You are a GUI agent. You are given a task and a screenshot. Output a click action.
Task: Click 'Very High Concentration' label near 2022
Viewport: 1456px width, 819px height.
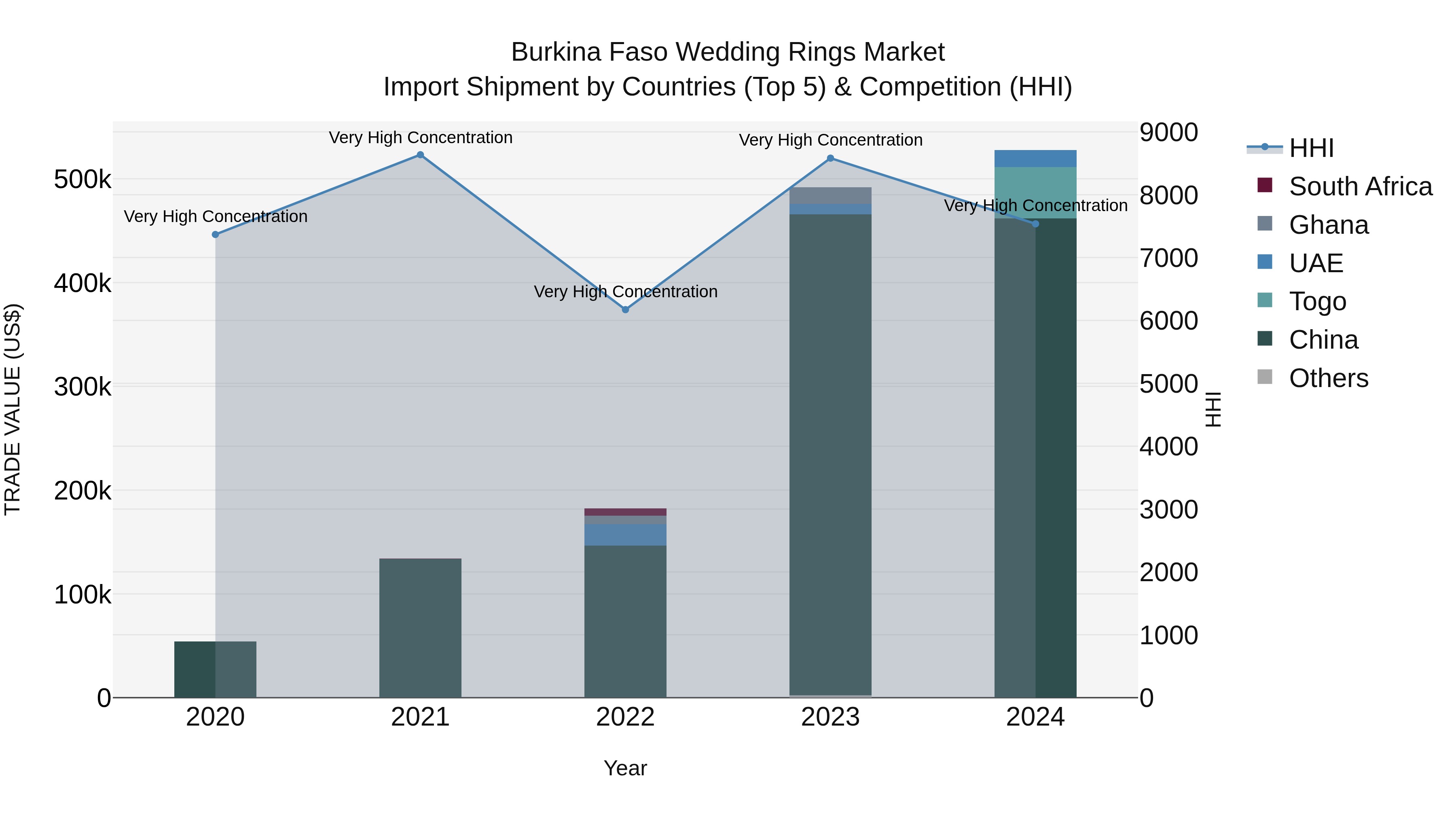click(626, 292)
